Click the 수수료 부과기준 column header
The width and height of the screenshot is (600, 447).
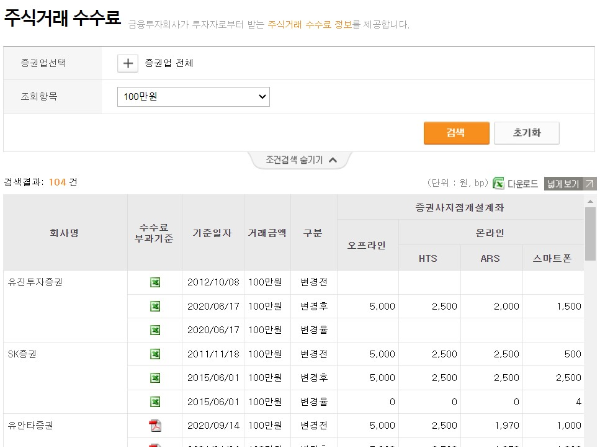154,233
